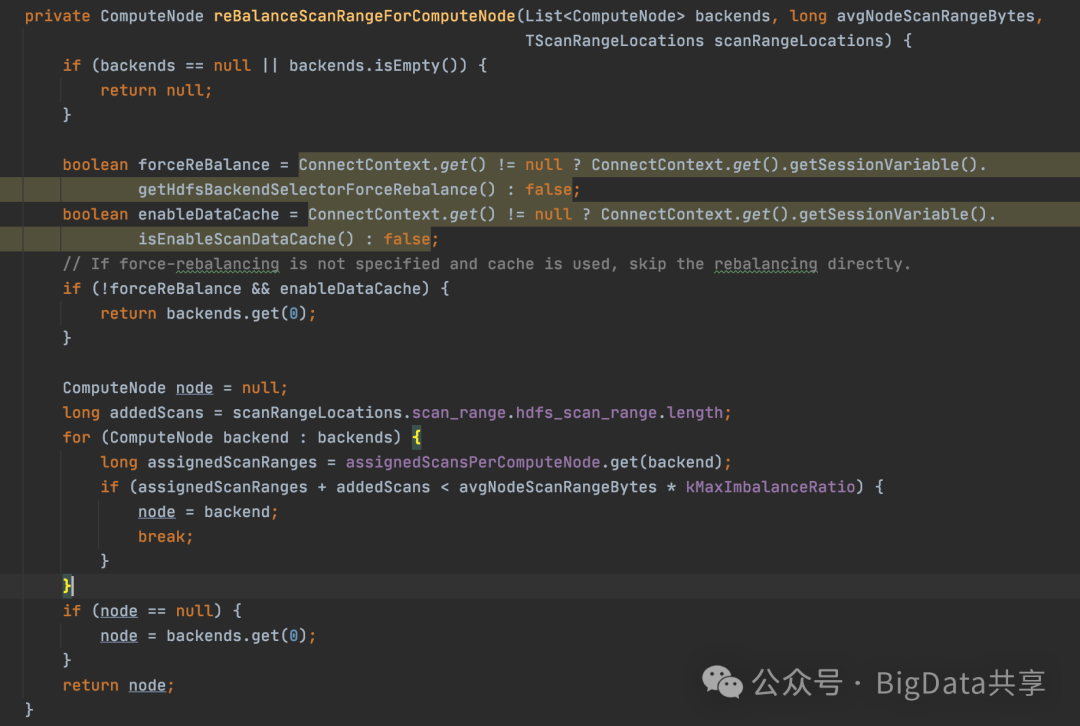This screenshot has width=1080, height=726.
Task: Click 'ComputeNode node = null;' declaration
Action: (x=175, y=388)
